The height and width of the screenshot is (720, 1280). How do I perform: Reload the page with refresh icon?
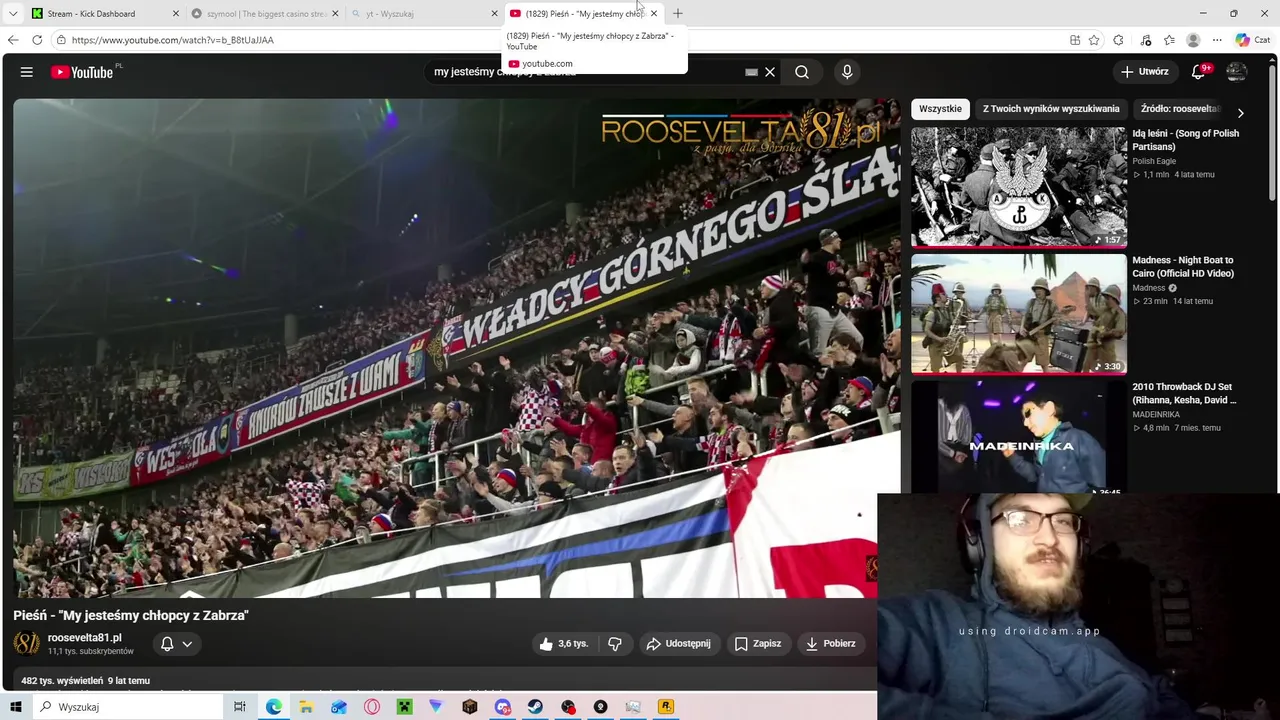click(37, 40)
